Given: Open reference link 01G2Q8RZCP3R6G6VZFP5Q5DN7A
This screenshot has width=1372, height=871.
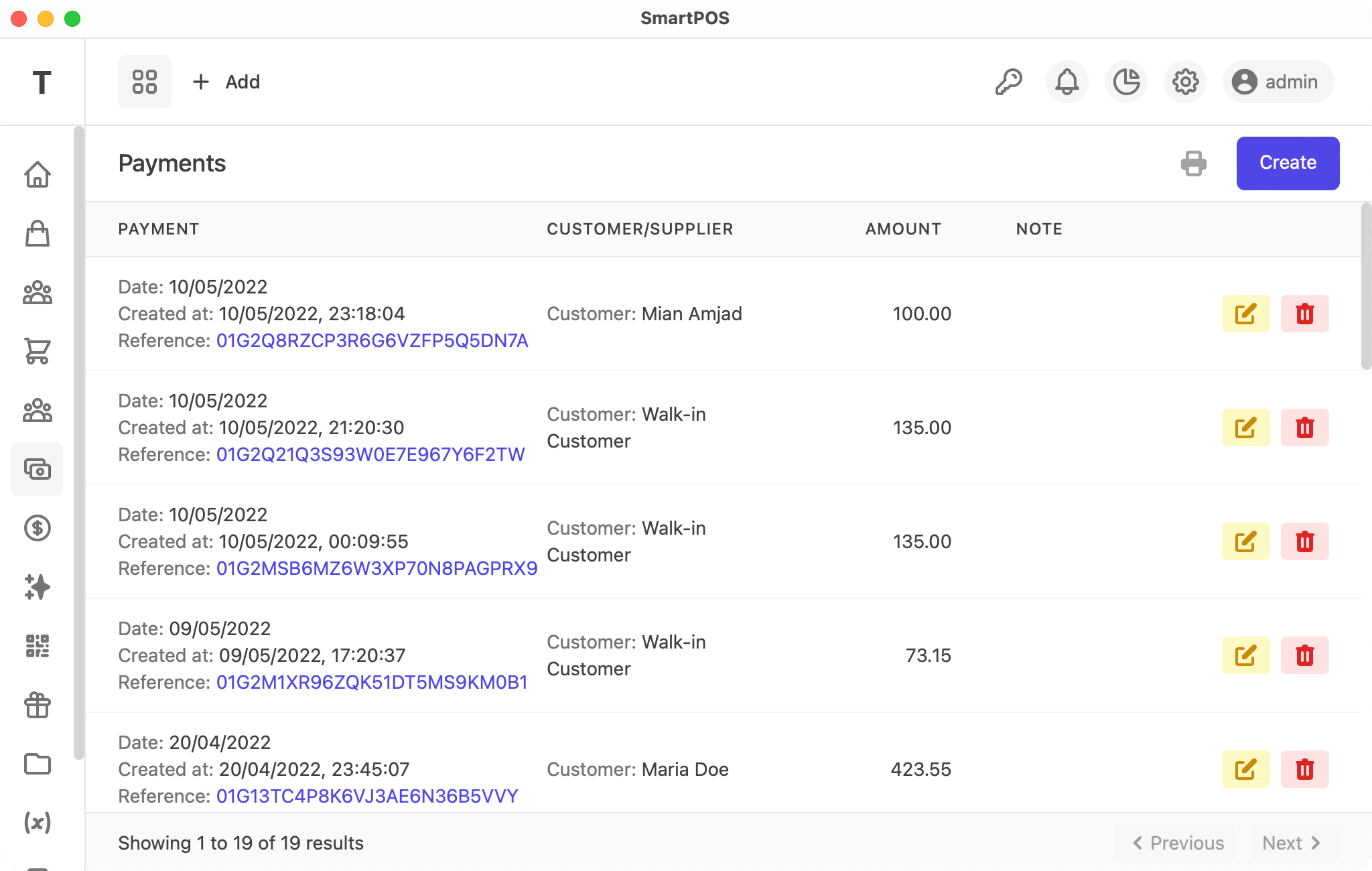Looking at the screenshot, I should click(x=372, y=340).
